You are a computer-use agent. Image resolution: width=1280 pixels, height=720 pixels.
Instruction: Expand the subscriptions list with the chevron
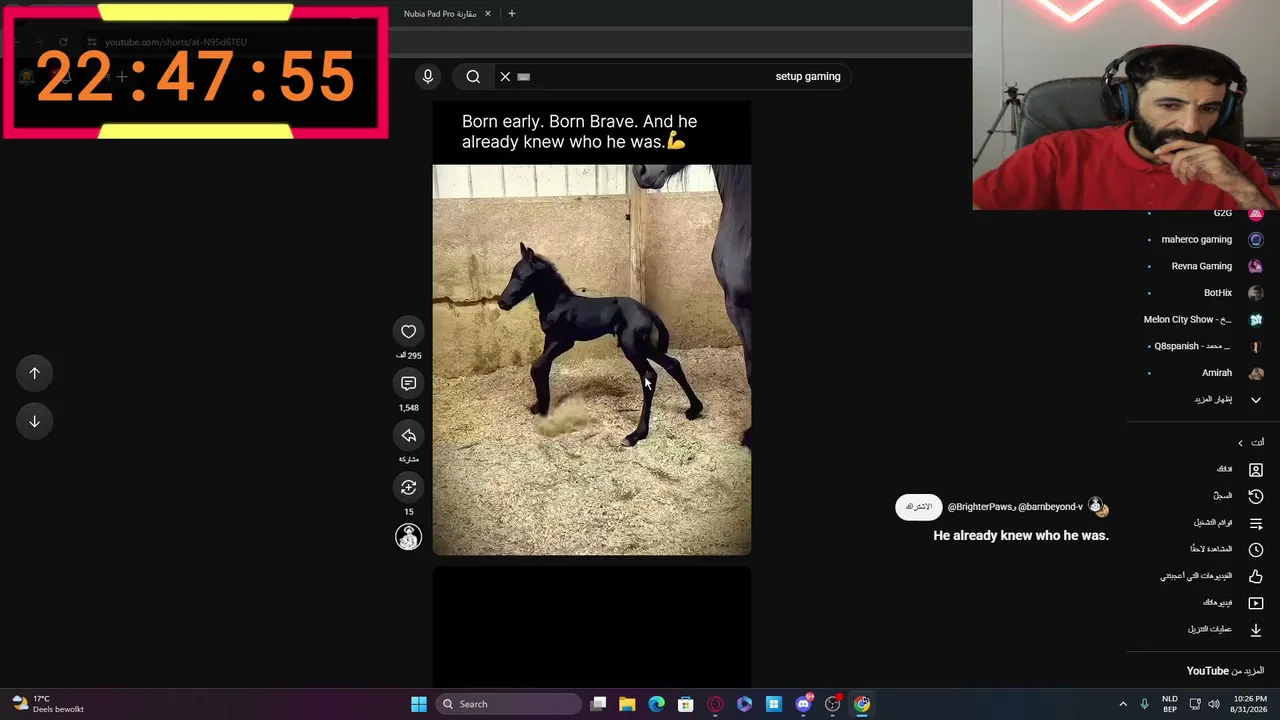(x=1256, y=400)
